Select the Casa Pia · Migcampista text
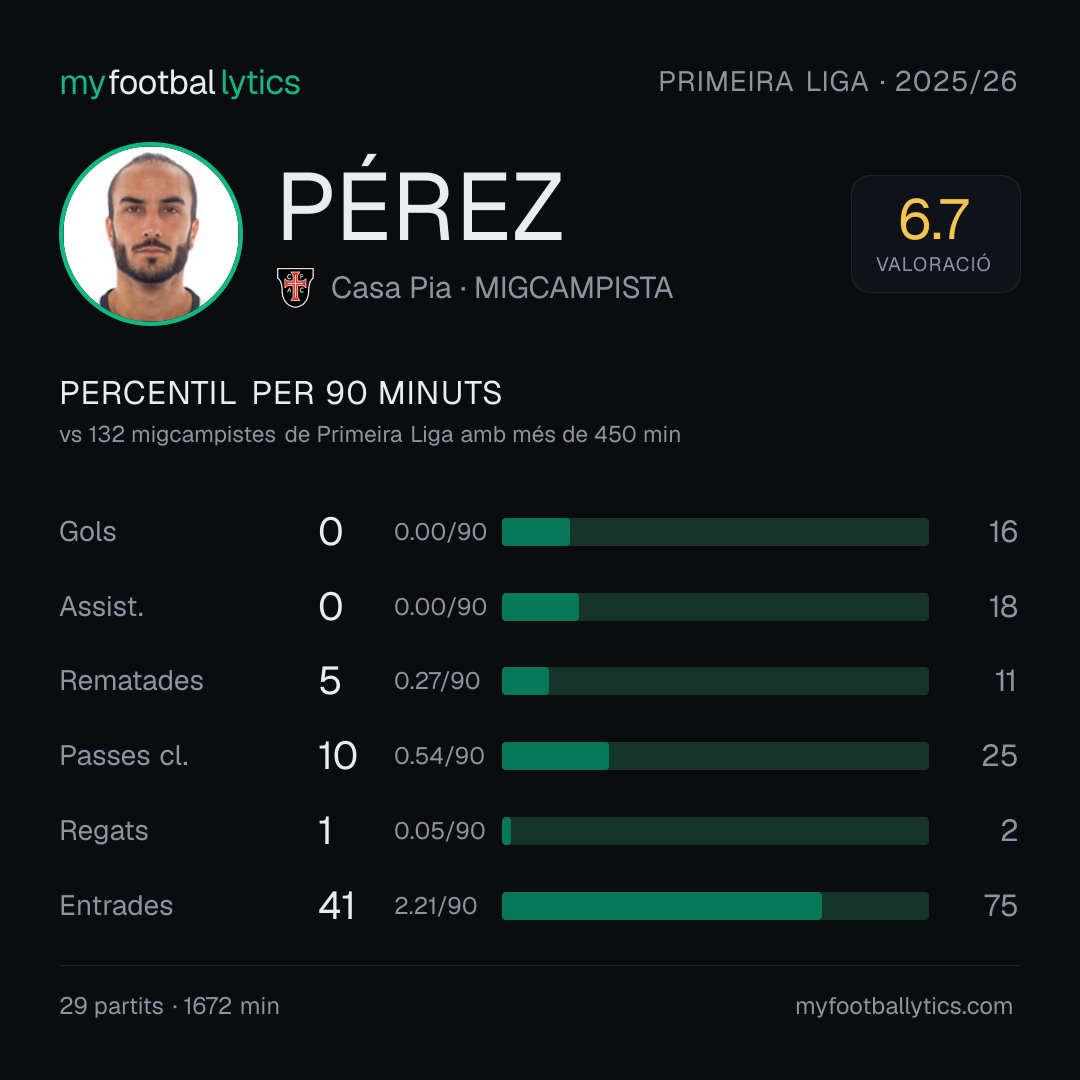The height and width of the screenshot is (1080, 1080). 501,288
